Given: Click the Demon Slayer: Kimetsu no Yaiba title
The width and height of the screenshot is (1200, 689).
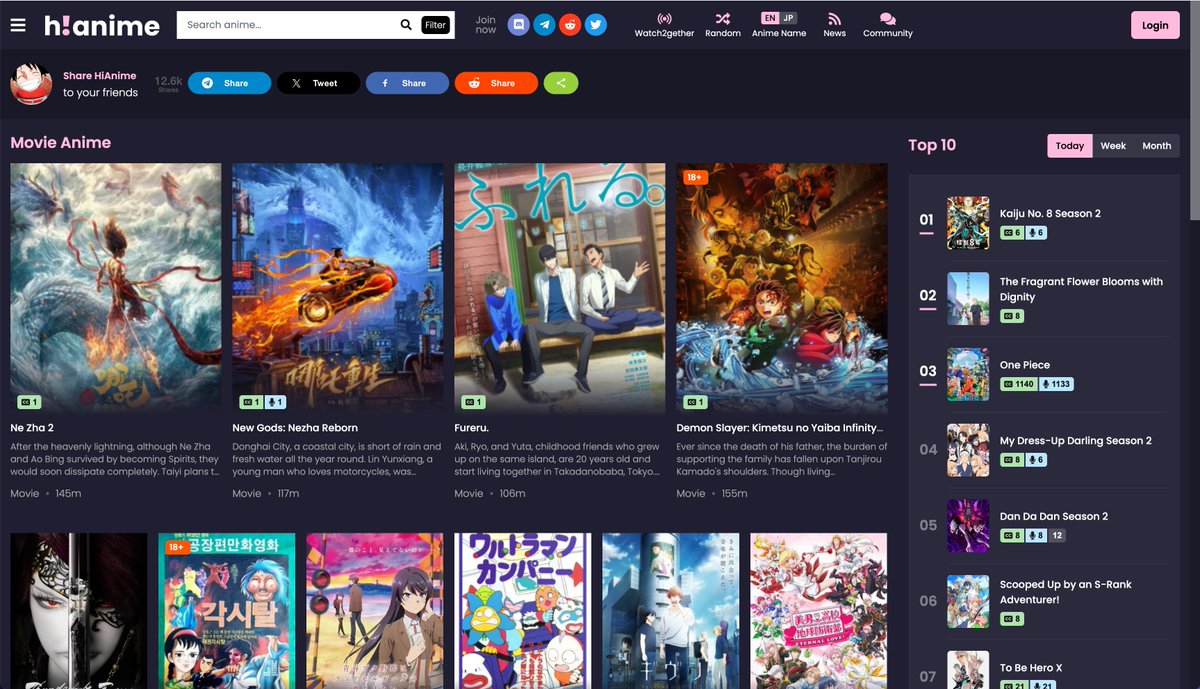Looking at the screenshot, I should coord(779,428).
